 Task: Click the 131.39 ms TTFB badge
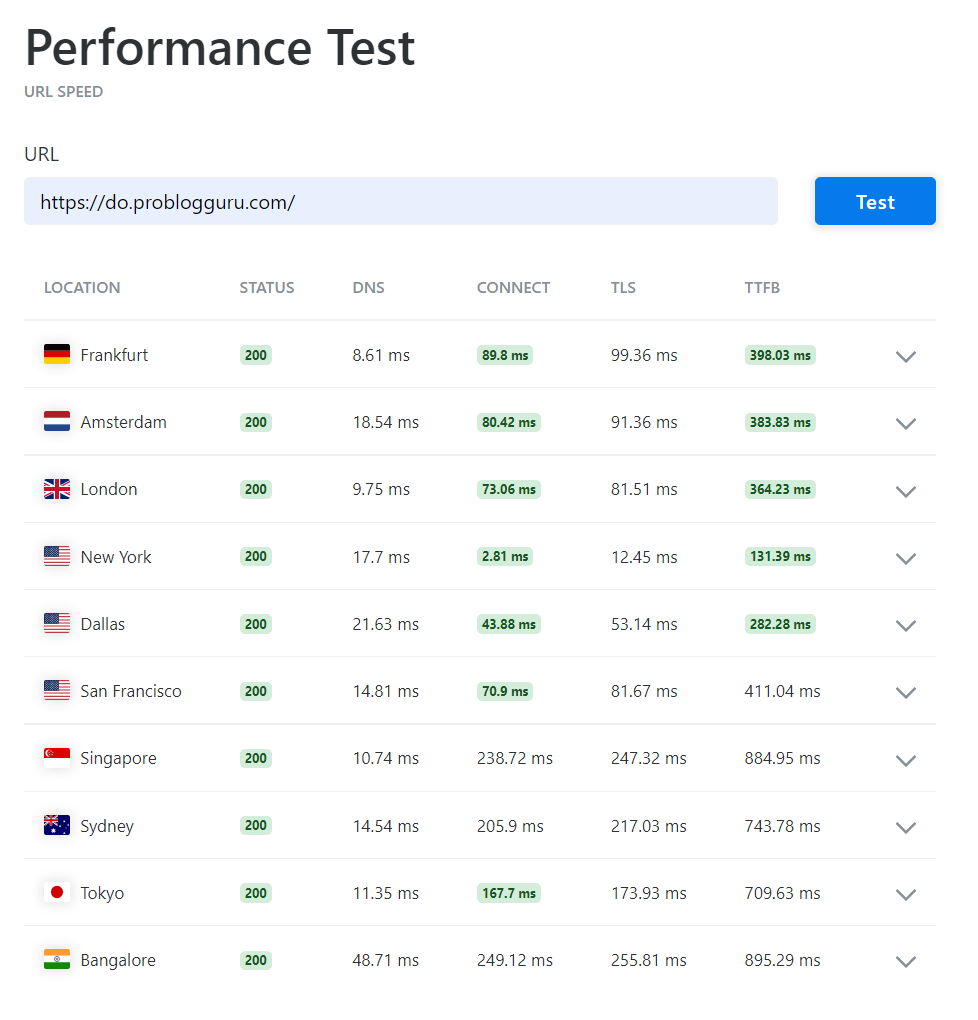coord(780,556)
